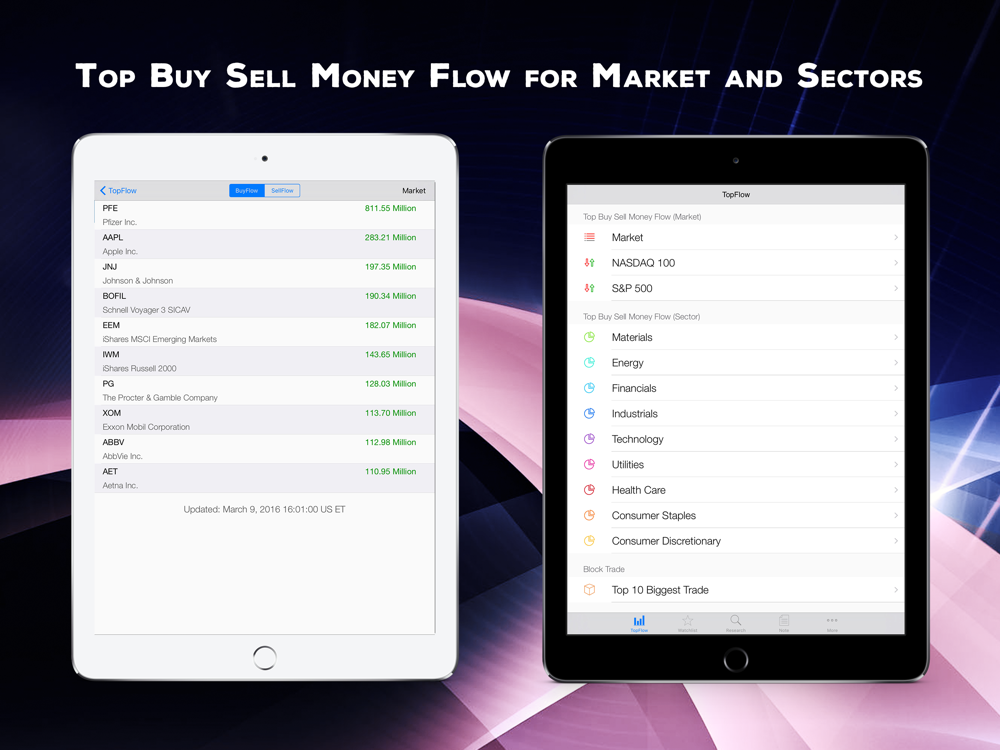
Task: Select the PG ticker row
Action: coord(265,391)
